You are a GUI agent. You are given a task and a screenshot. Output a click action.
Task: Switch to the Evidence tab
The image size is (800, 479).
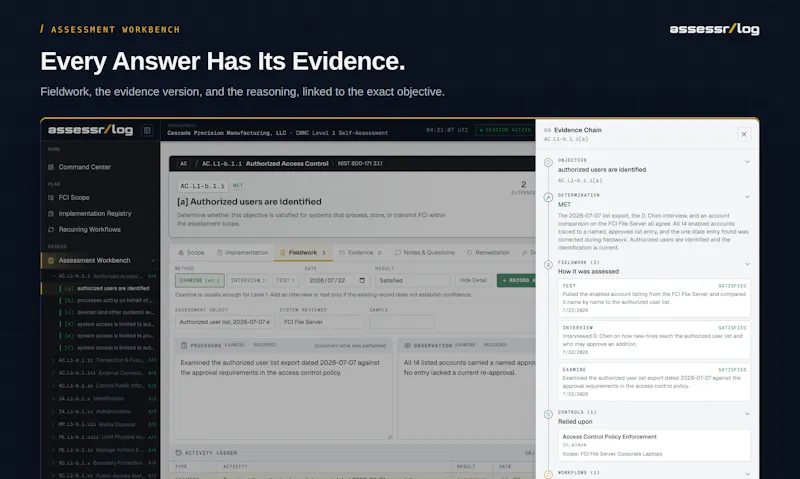tap(360, 253)
